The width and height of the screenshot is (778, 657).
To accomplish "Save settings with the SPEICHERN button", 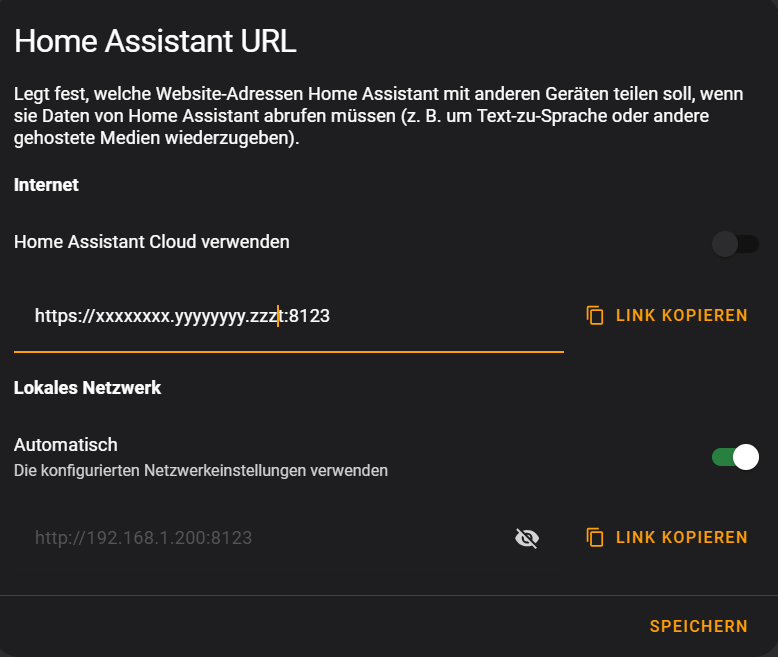I will pyautogui.click(x=699, y=626).
